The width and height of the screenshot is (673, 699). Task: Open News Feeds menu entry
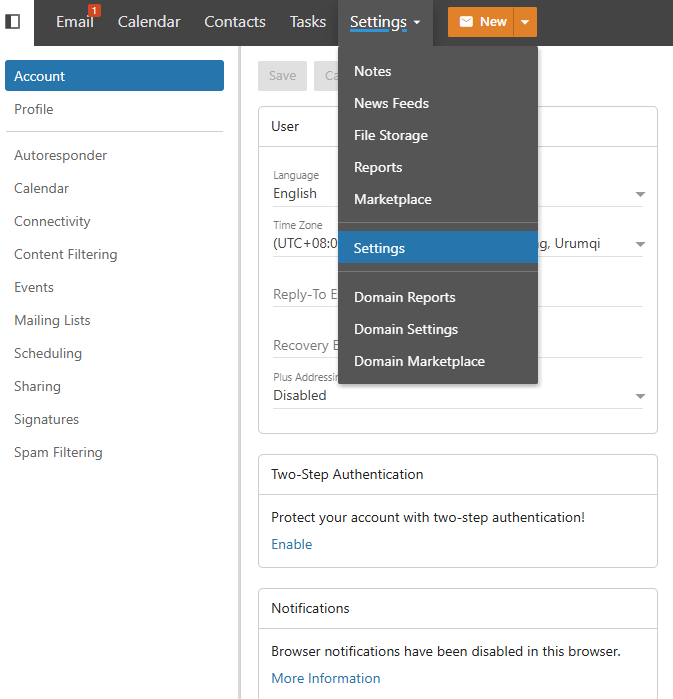[x=391, y=104]
